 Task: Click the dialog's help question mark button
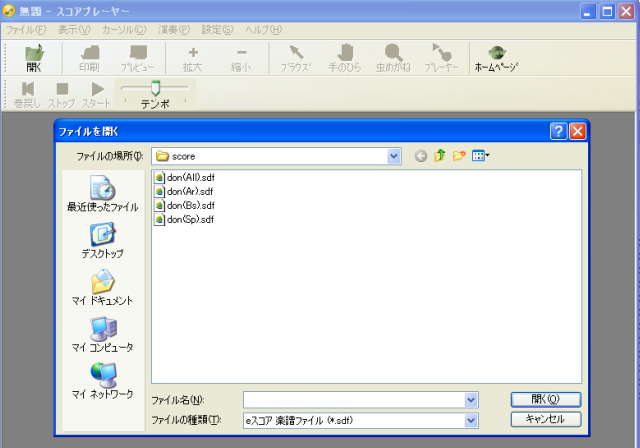pyautogui.click(x=559, y=131)
